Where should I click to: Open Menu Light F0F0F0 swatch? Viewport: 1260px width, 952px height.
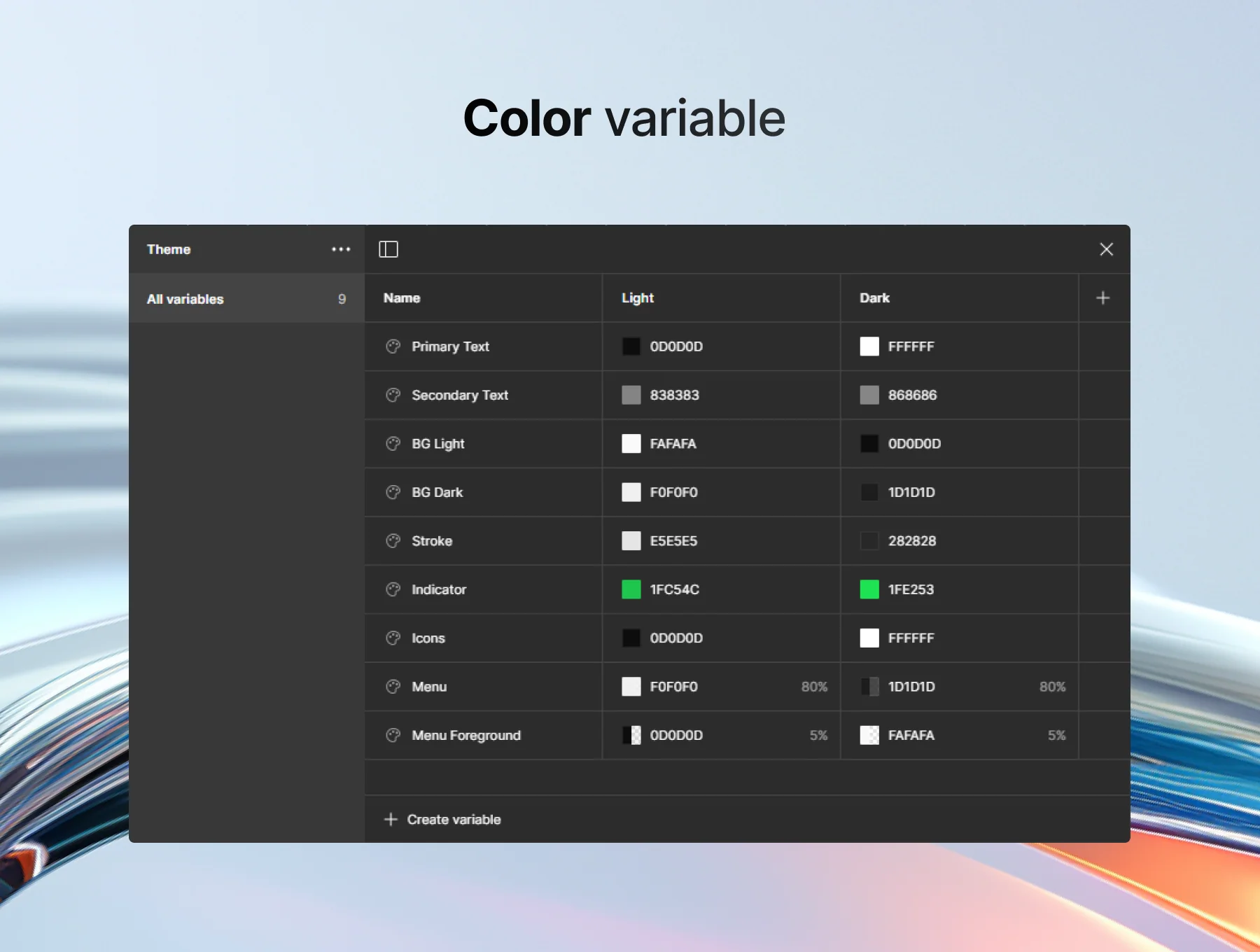631,687
